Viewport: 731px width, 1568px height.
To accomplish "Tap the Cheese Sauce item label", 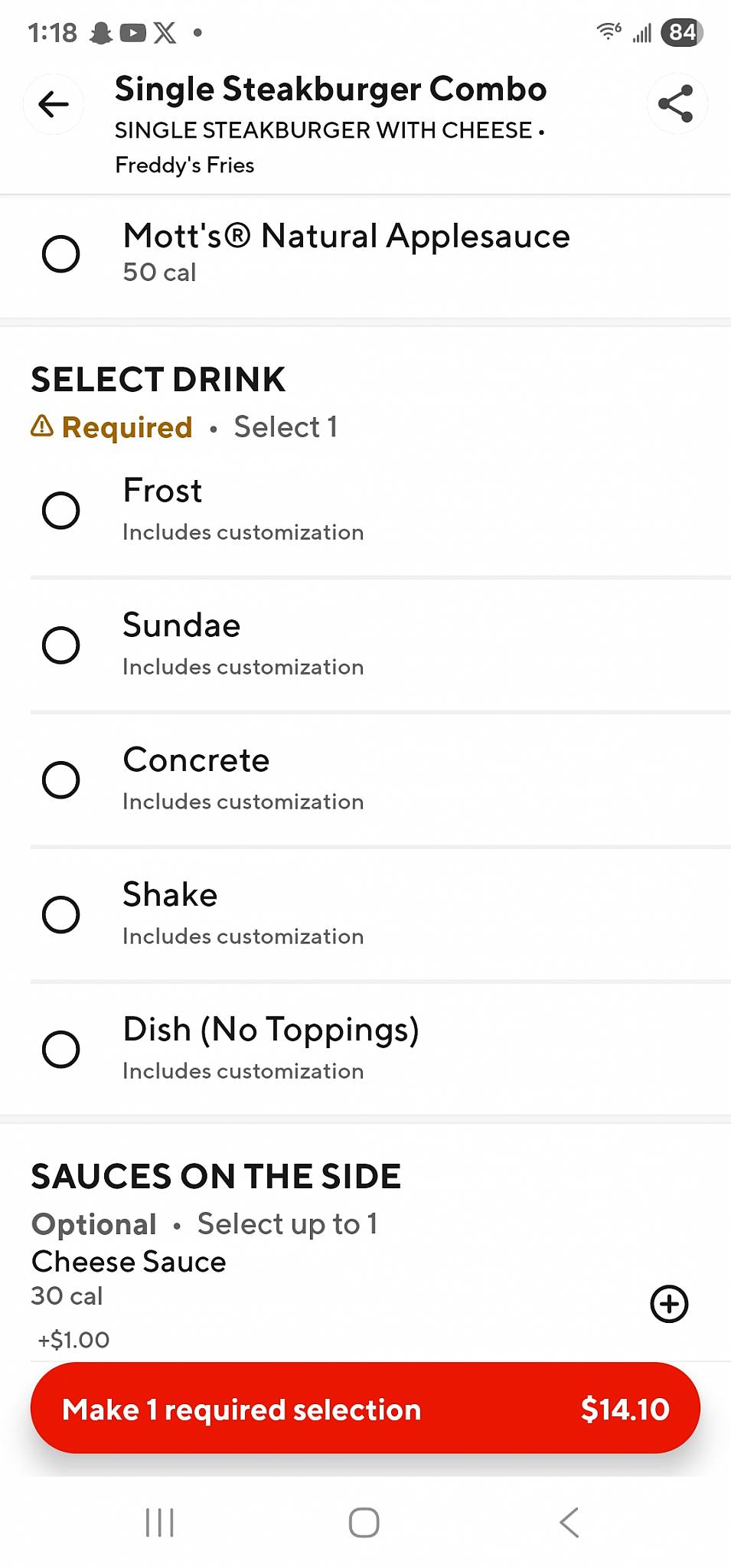I will pyautogui.click(x=129, y=1262).
